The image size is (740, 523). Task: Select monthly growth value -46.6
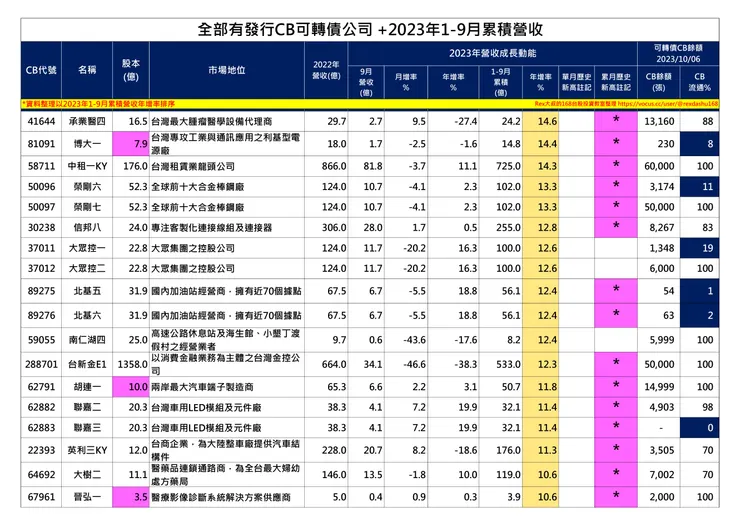tap(414, 364)
